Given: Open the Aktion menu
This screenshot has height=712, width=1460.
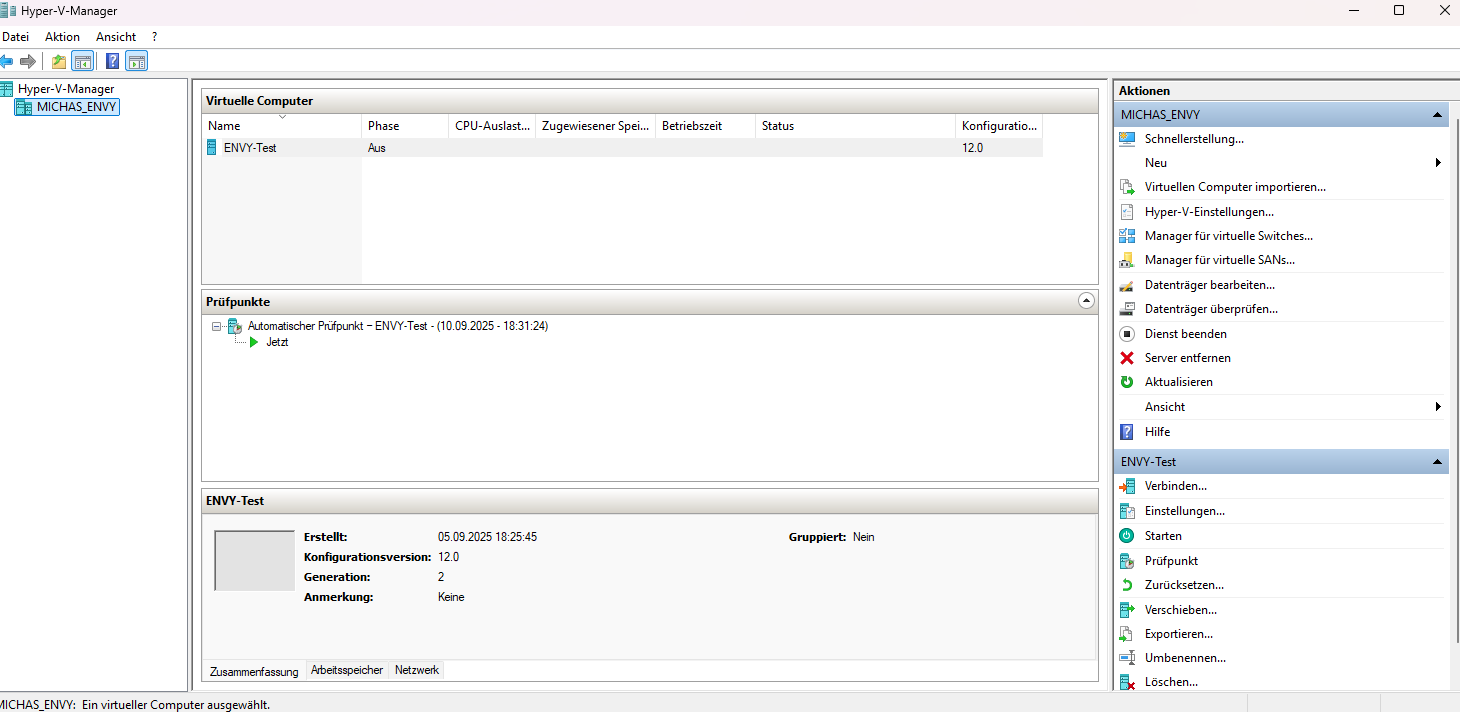Looking at the screenshot, I should 61,36.
